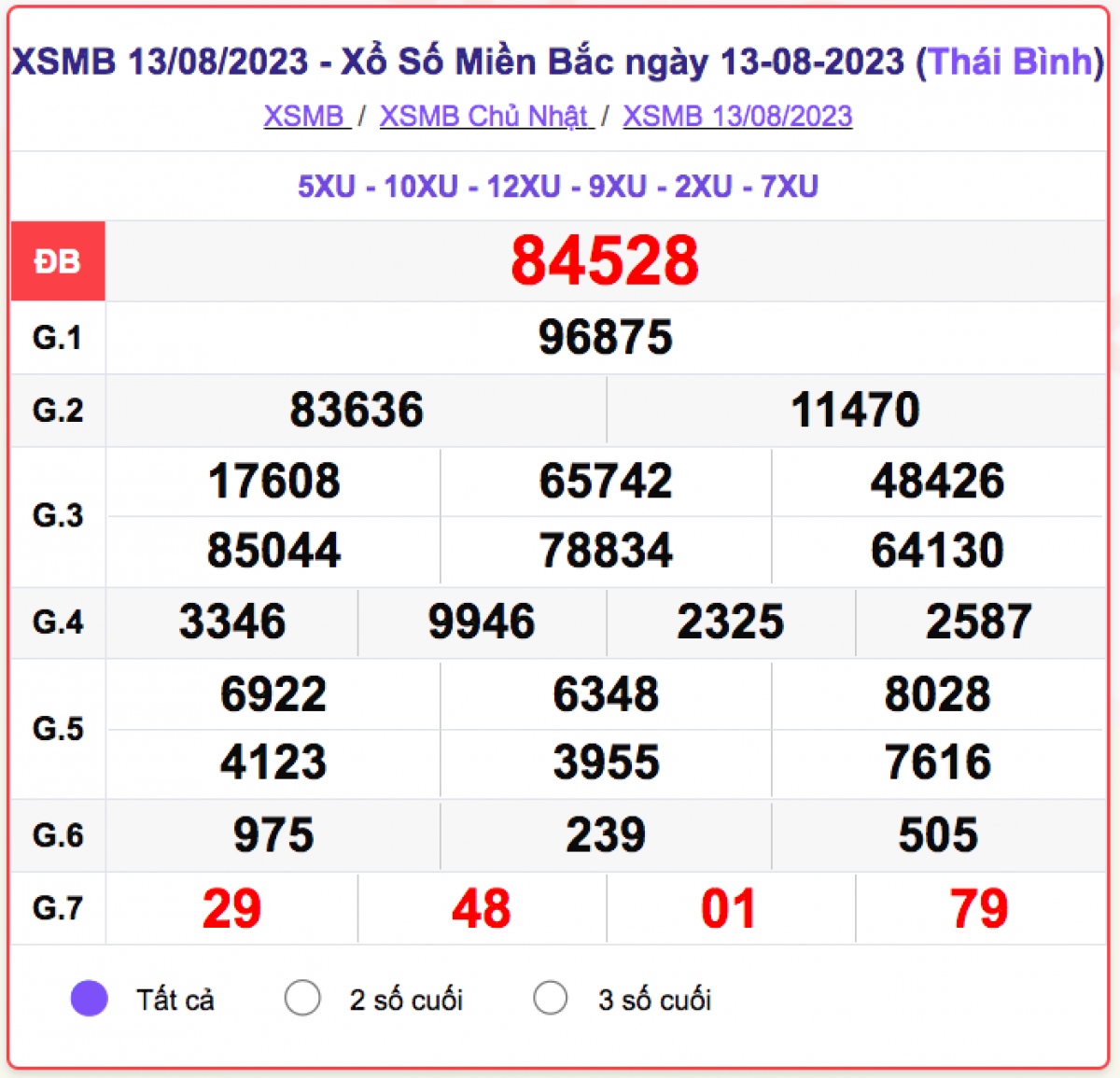Screen dimensions: 1120x1078
Task: Select the 'Tất cả' radio button
Action: pyautogui.click(x=90, y=999)
